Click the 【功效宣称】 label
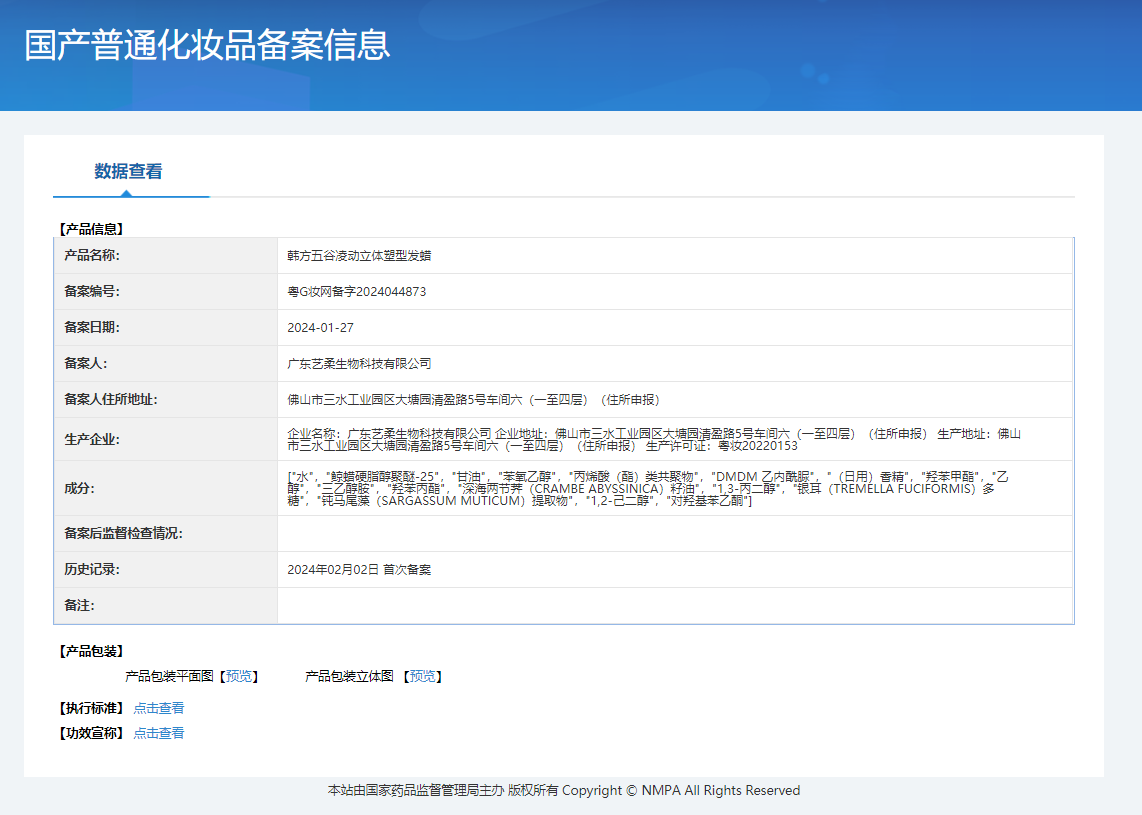This screenshot has height=815, width=1142. (x=91, y=733)
